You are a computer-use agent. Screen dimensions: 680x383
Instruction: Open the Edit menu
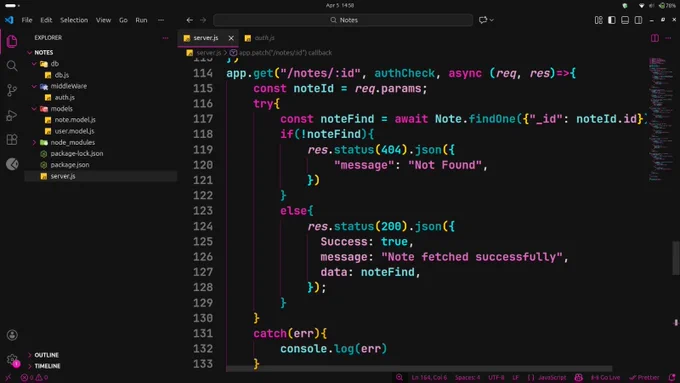[x=46, y=20]
